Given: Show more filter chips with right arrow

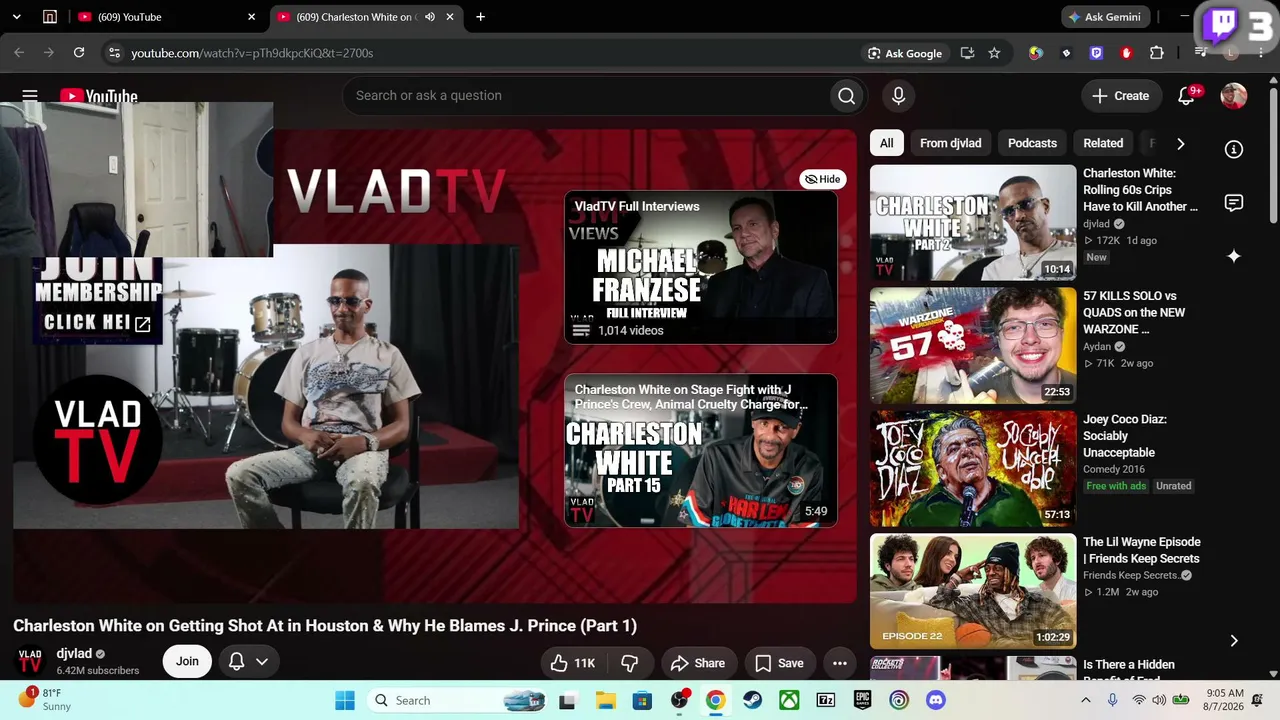Looking at the screenshot, I should pos(1180,143).
